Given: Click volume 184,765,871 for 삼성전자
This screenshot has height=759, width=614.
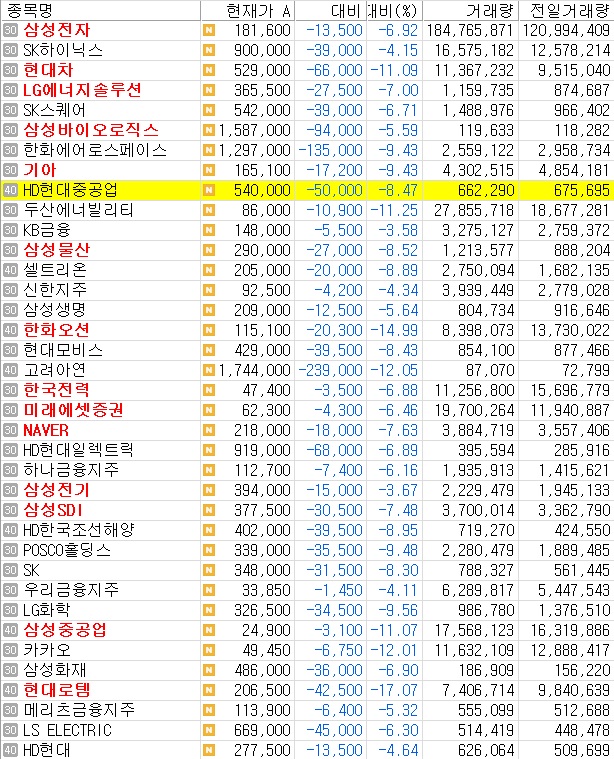Looking at the screenshot, I should tap(470, 30).
